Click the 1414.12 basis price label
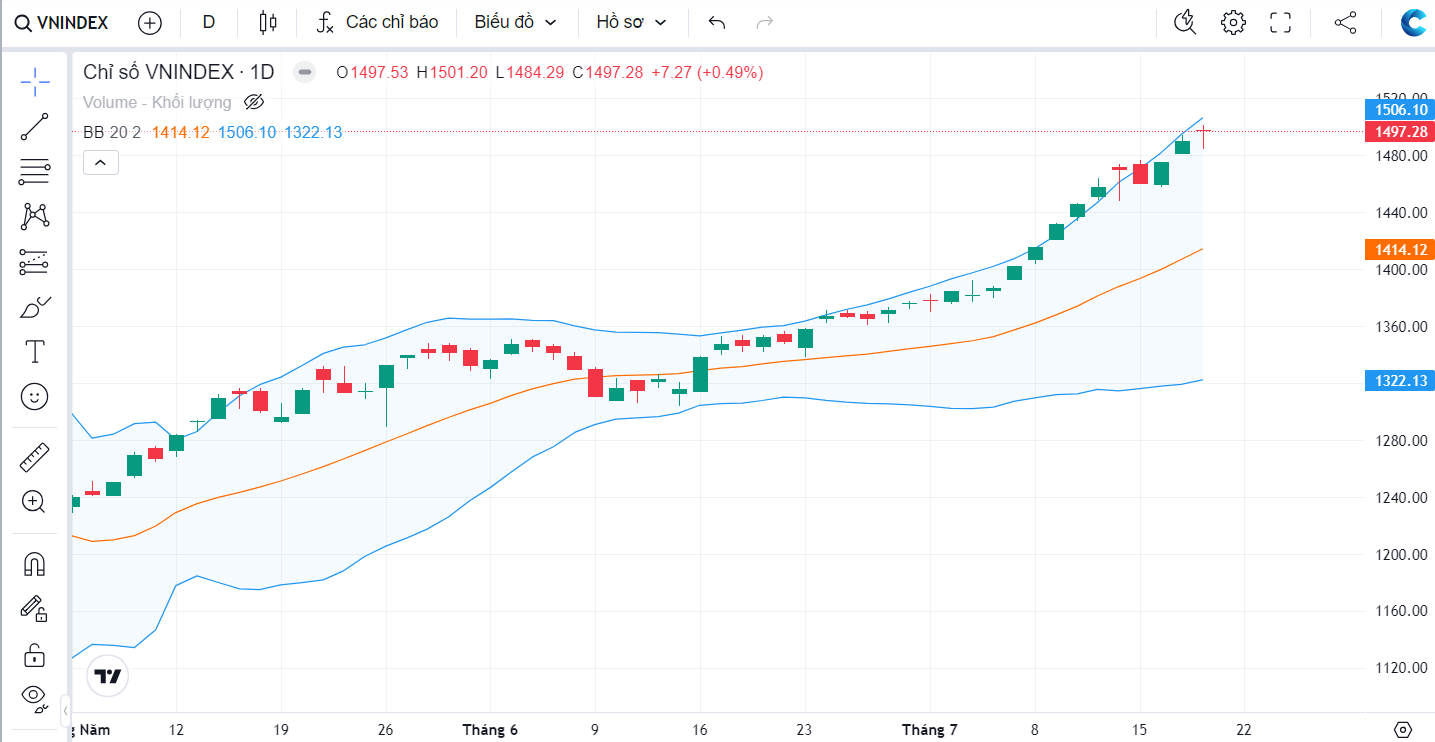The image size is (1435, 742). (x=1400, y=250)
